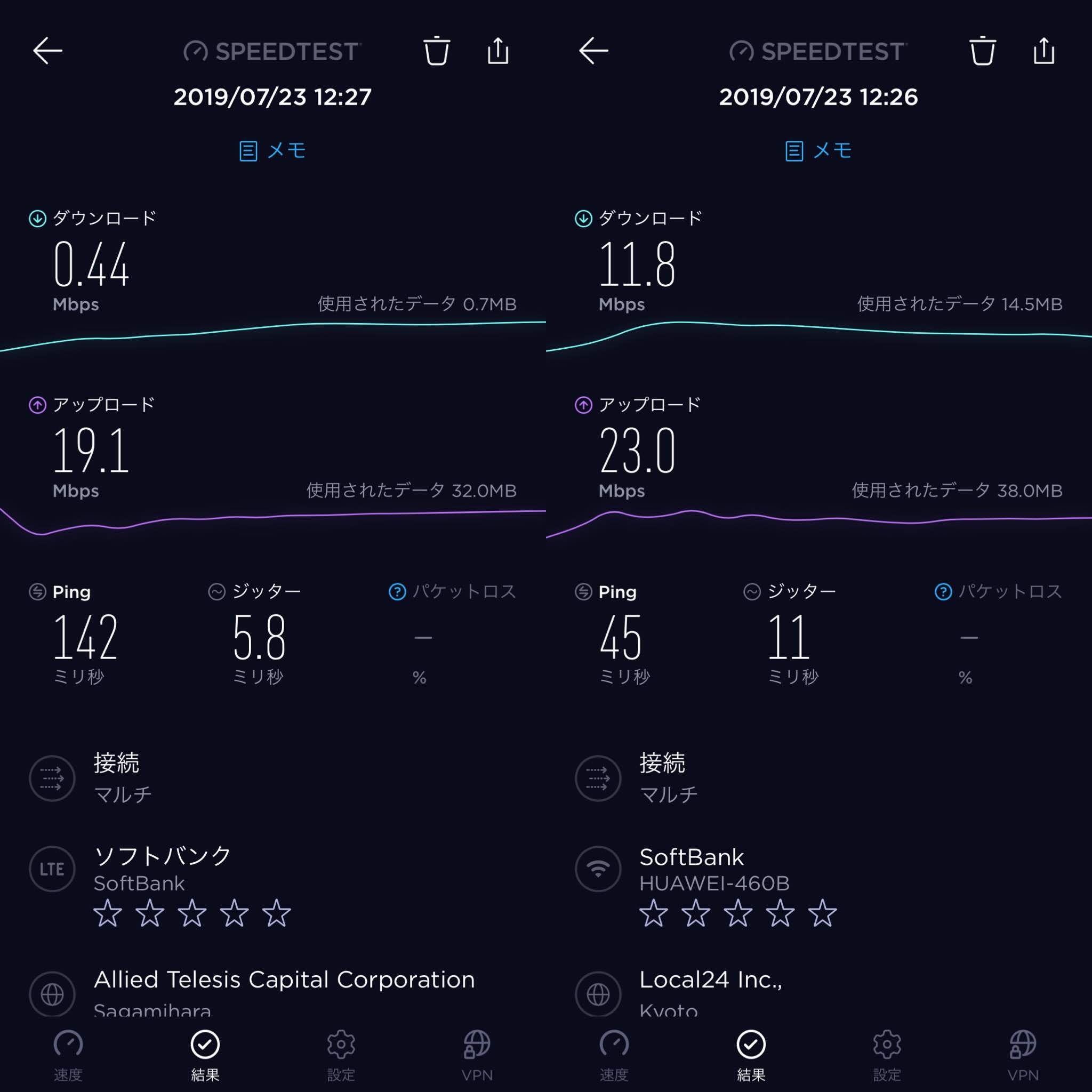Tap the back arrow on the 12:27 result
This screenshot has height=1092, width=1092.
pyautogui.click(x=47, y=51)
